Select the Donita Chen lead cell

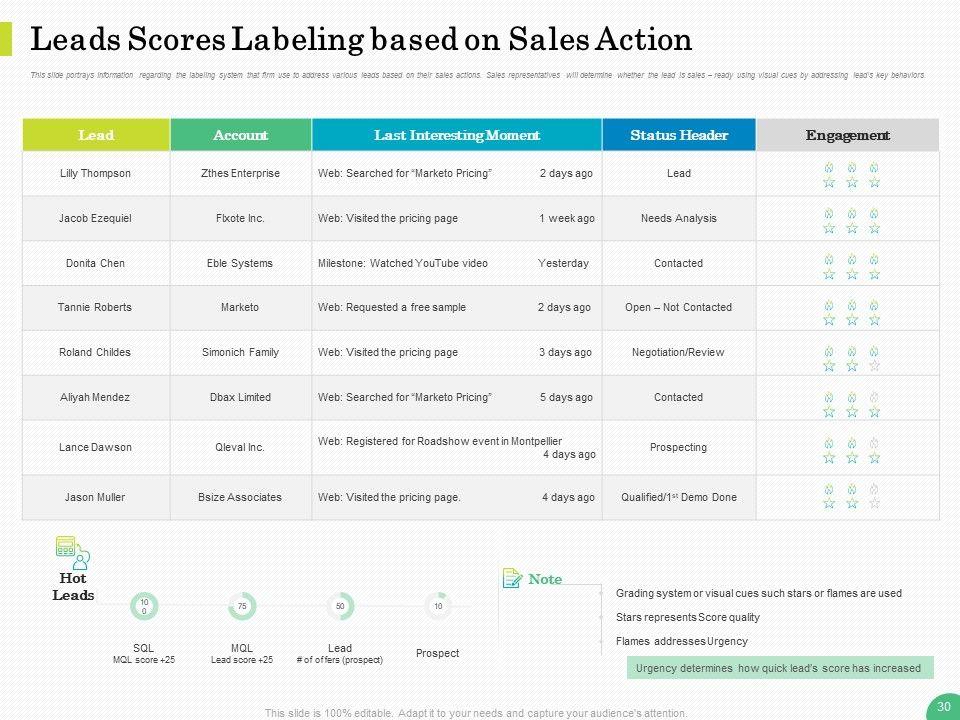(x=96, y=263)
